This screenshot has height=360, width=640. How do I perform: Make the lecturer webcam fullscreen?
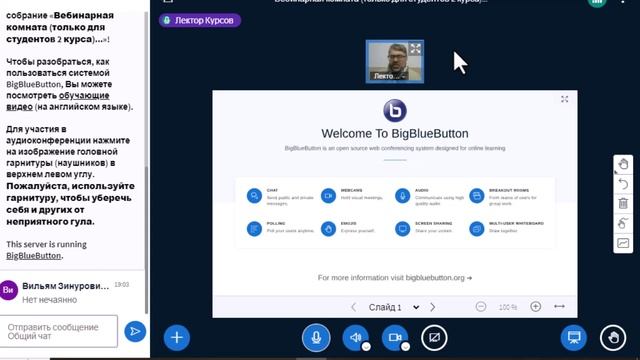pyautogui.click(x=415, y=49)
